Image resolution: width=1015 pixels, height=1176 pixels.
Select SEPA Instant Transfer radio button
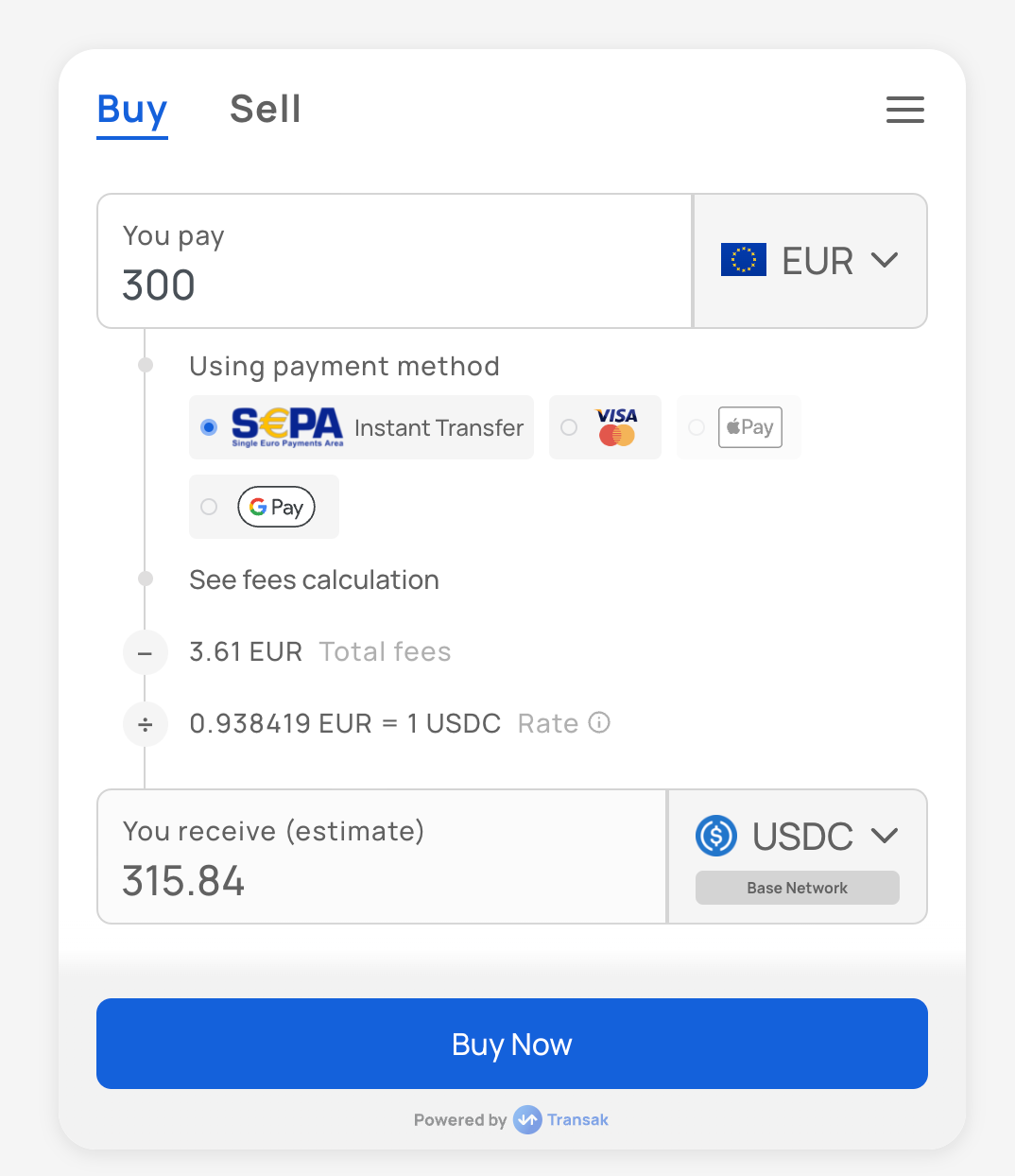pos(209,427)
